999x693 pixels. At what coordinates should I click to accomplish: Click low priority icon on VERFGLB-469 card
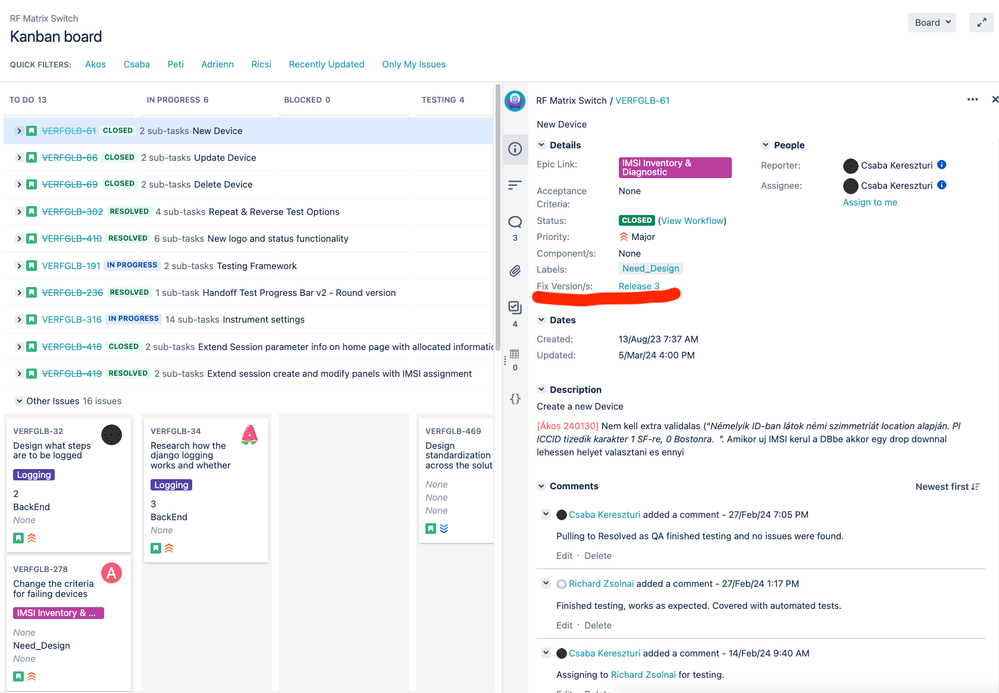click(x=444, y=529)
